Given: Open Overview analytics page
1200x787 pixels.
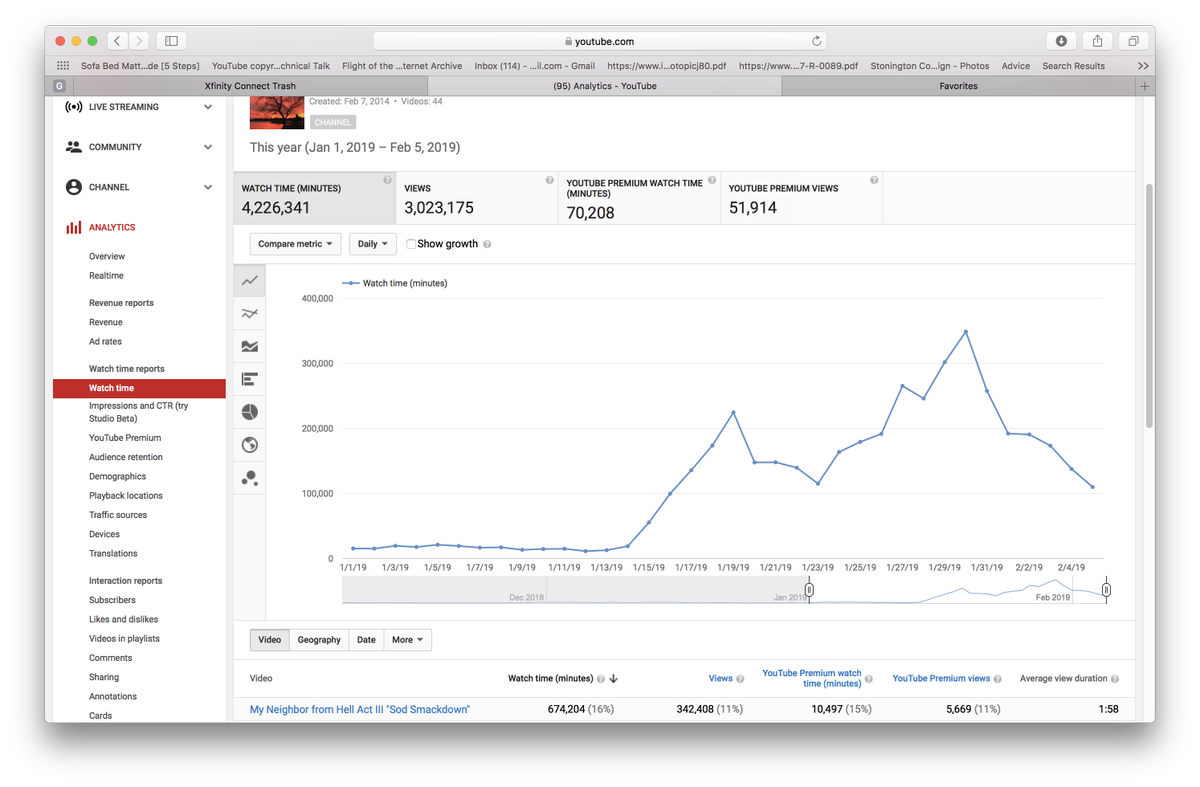Looking at the screenshot, I should coord(107,256).
